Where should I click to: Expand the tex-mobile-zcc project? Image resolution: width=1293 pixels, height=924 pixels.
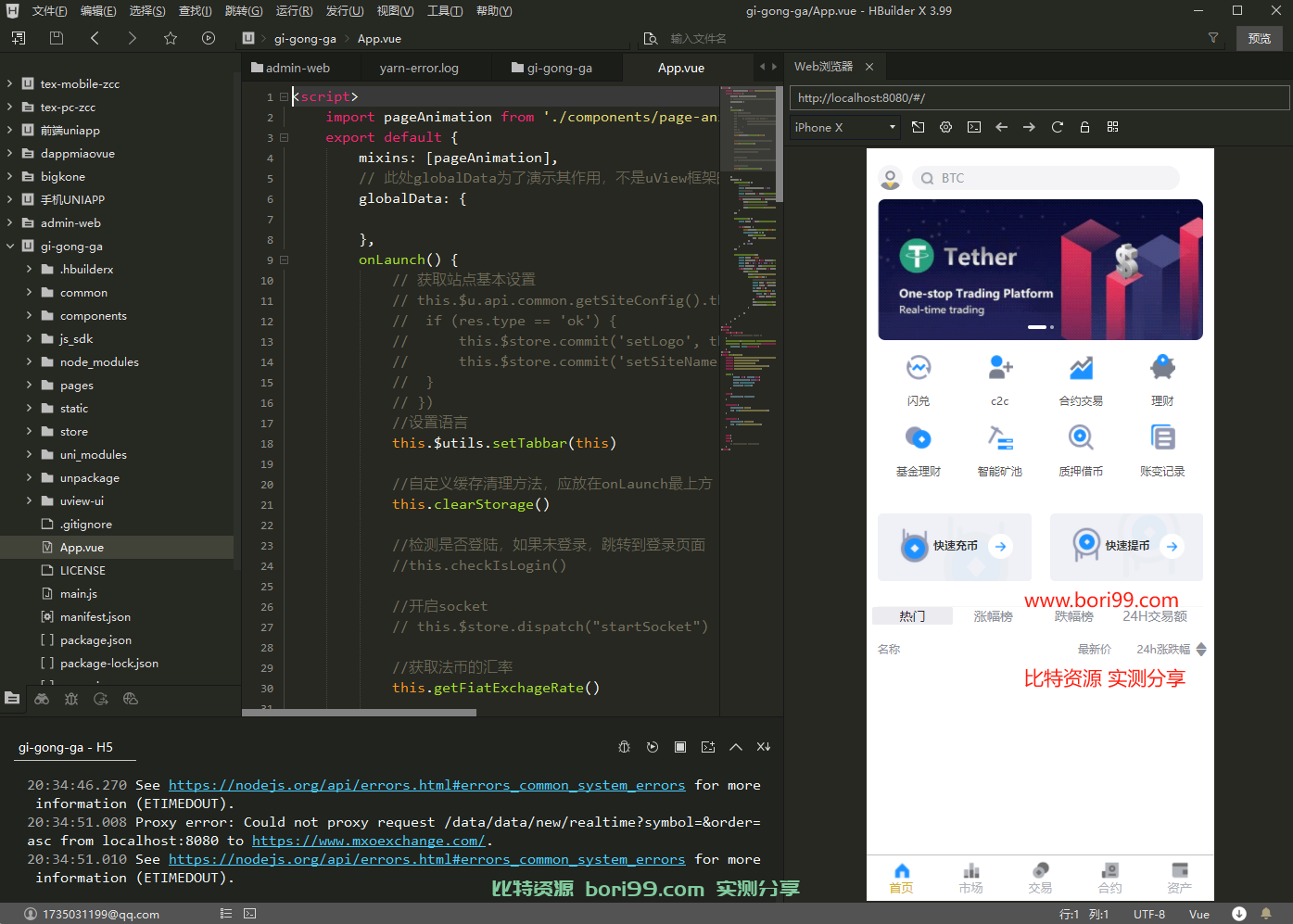pos(9,83)
